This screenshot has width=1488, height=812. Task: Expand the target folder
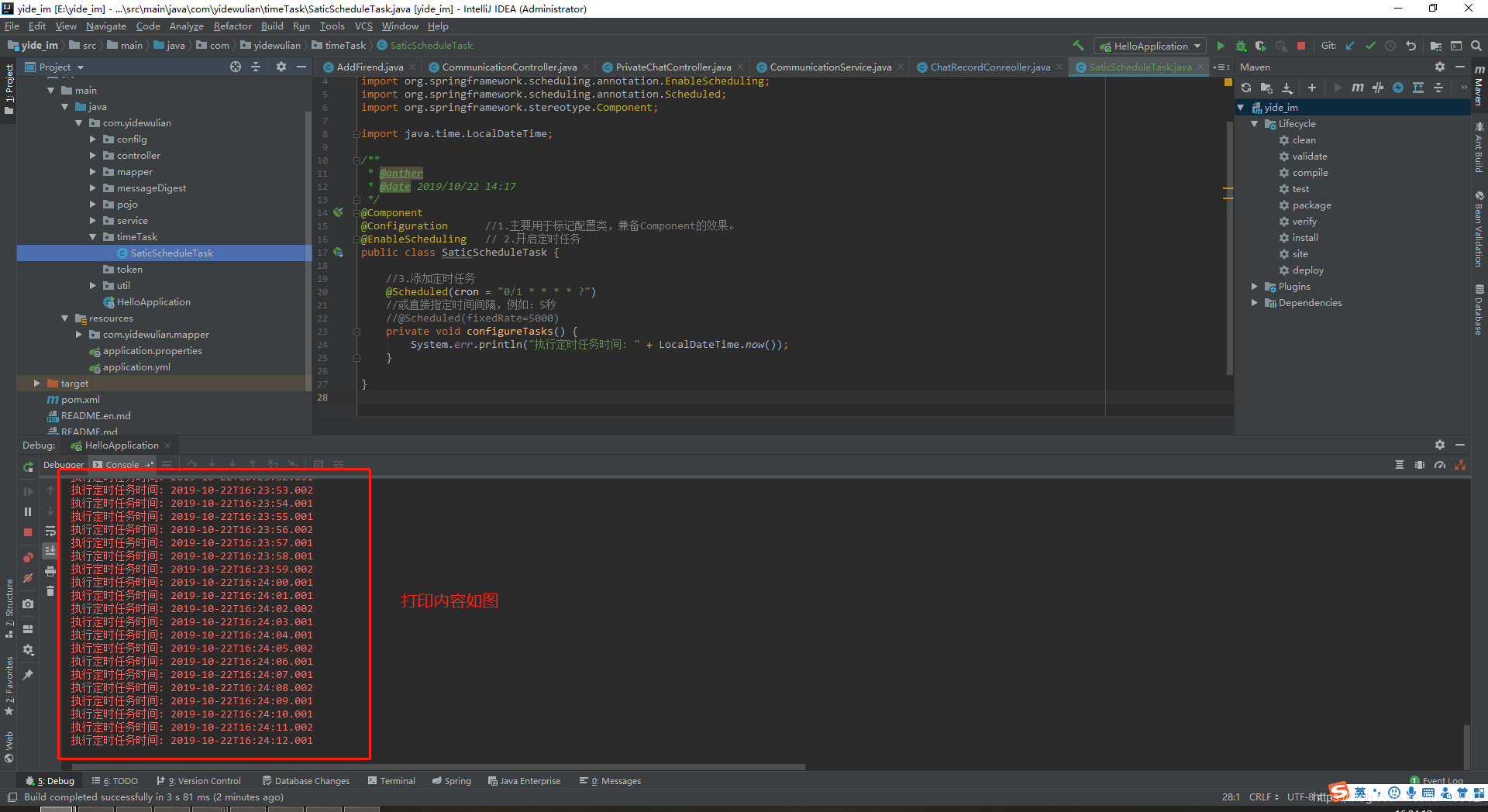click(x=37, y=384)
